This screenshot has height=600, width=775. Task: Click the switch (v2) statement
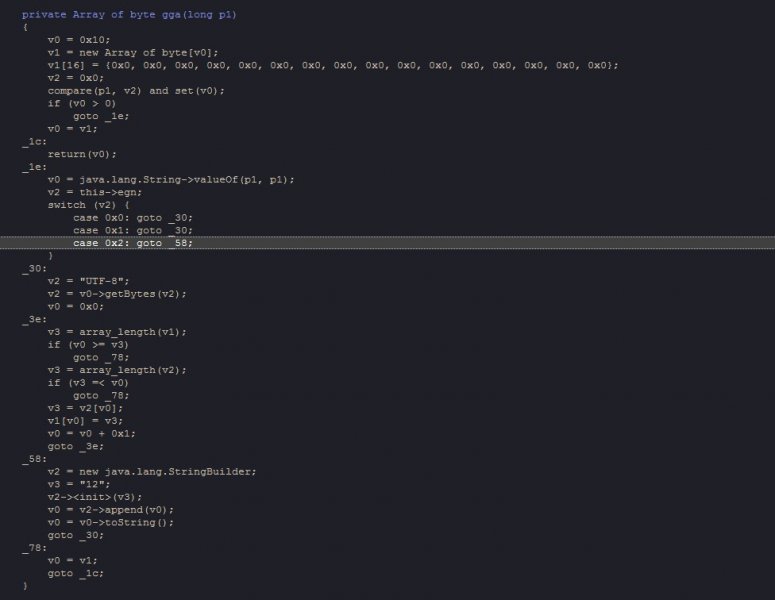coord(88,205)
